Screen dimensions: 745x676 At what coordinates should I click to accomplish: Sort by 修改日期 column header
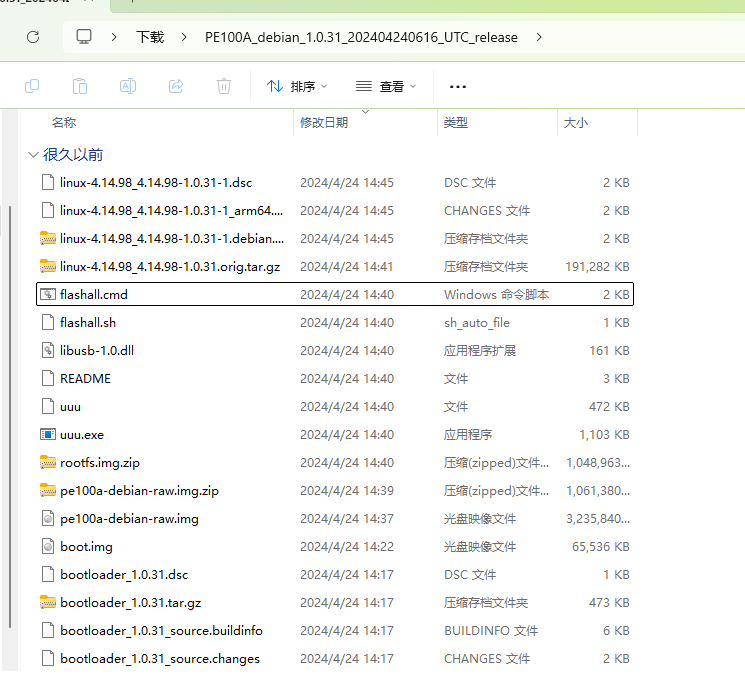click(324, 123)
